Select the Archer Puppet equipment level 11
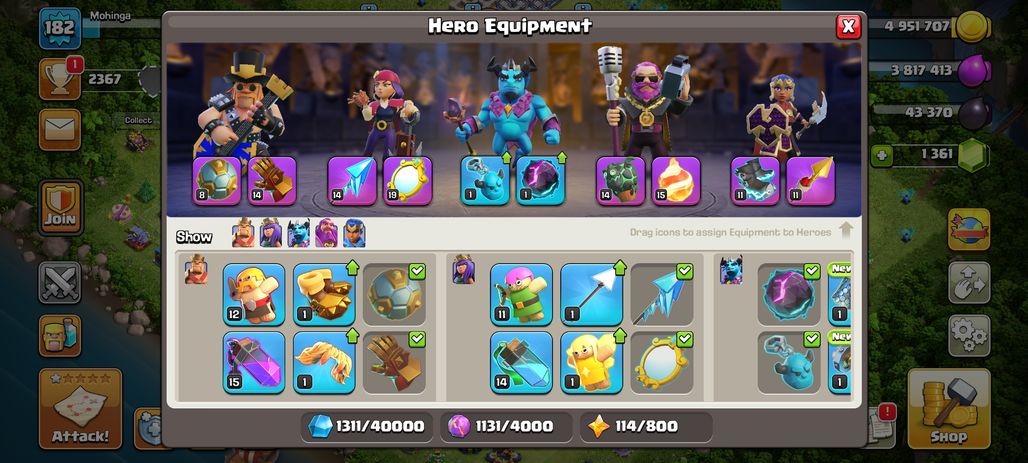This screenshot has height=463, width=1028. 521,294
